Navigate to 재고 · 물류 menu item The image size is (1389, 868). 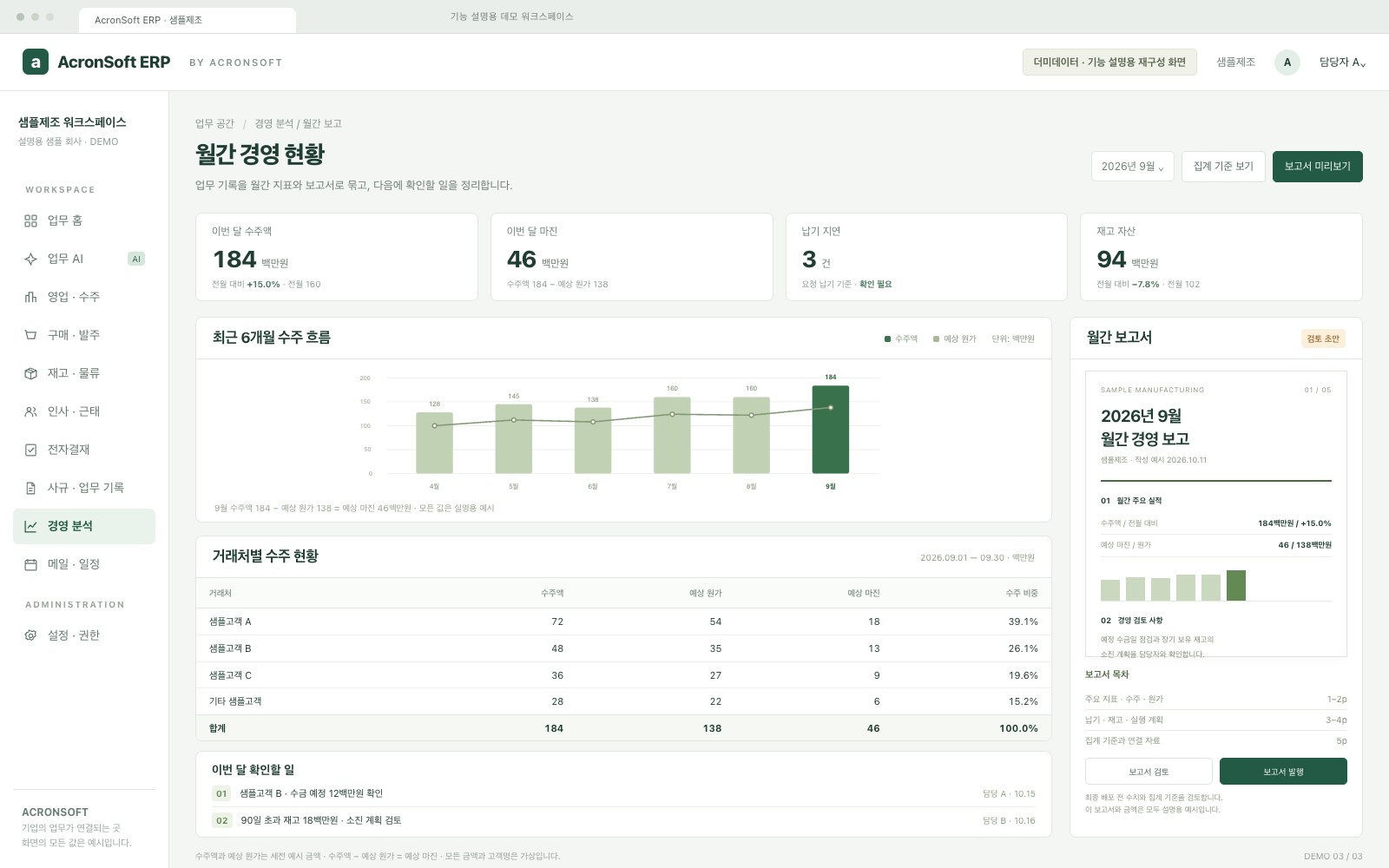84,373
